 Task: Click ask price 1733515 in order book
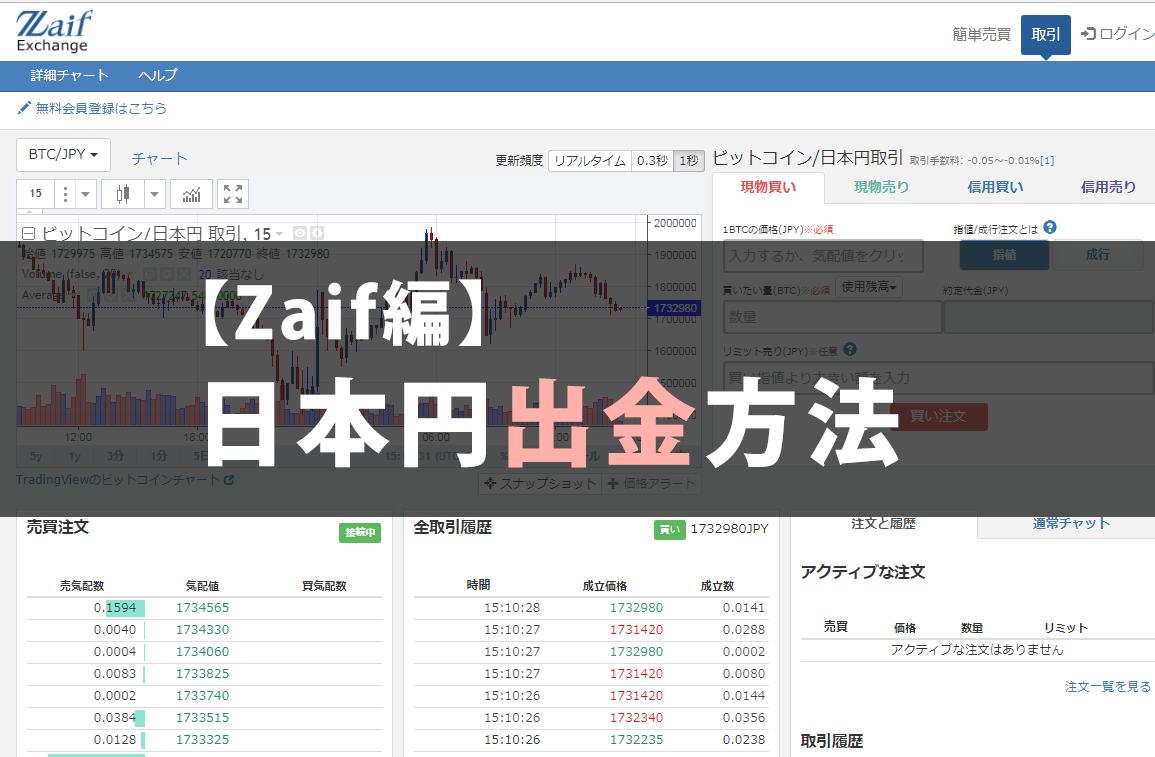coord(203,718)
